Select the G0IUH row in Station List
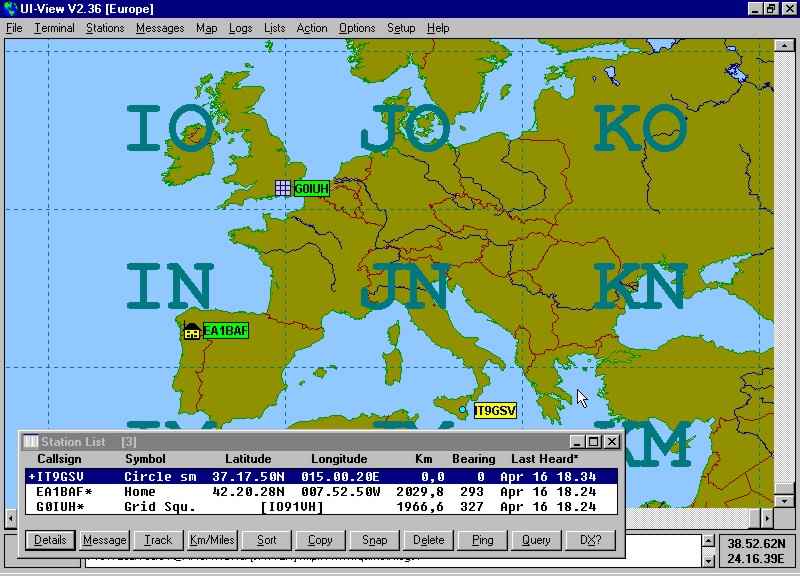This screenshot has height=576, width=800. pos(321,507)
